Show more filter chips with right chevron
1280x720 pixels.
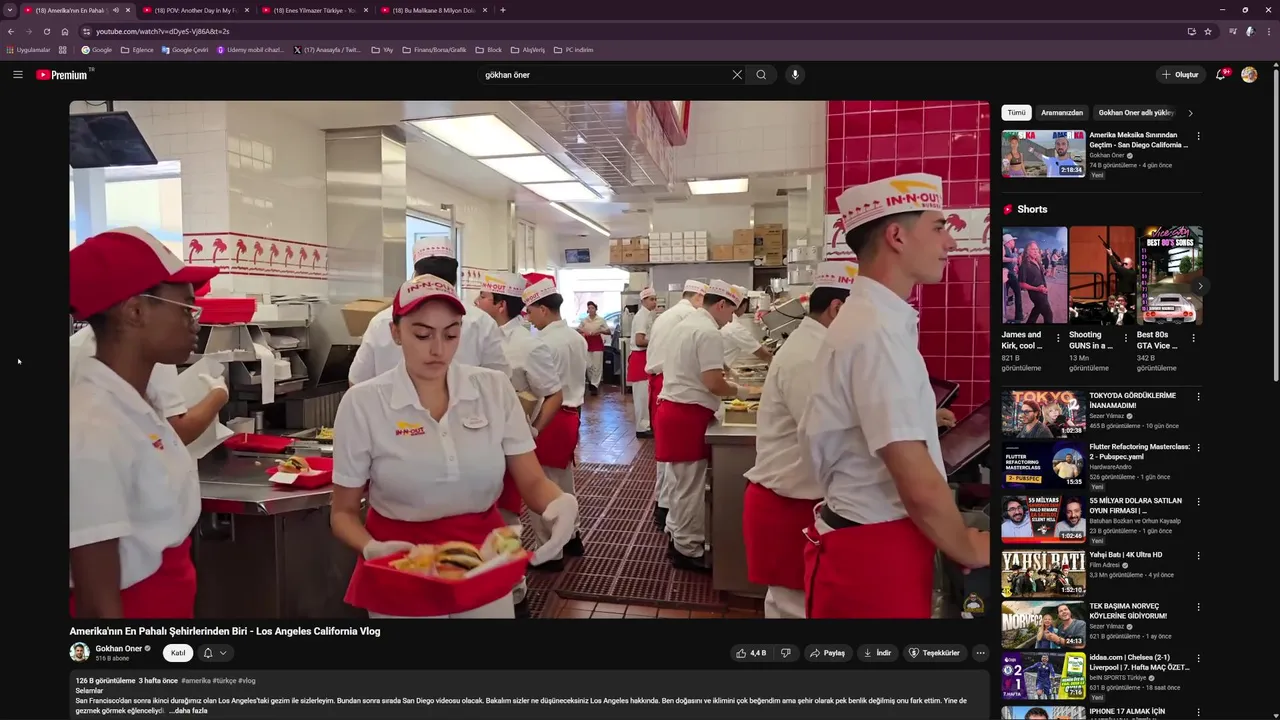click(x=1190, y=113)
